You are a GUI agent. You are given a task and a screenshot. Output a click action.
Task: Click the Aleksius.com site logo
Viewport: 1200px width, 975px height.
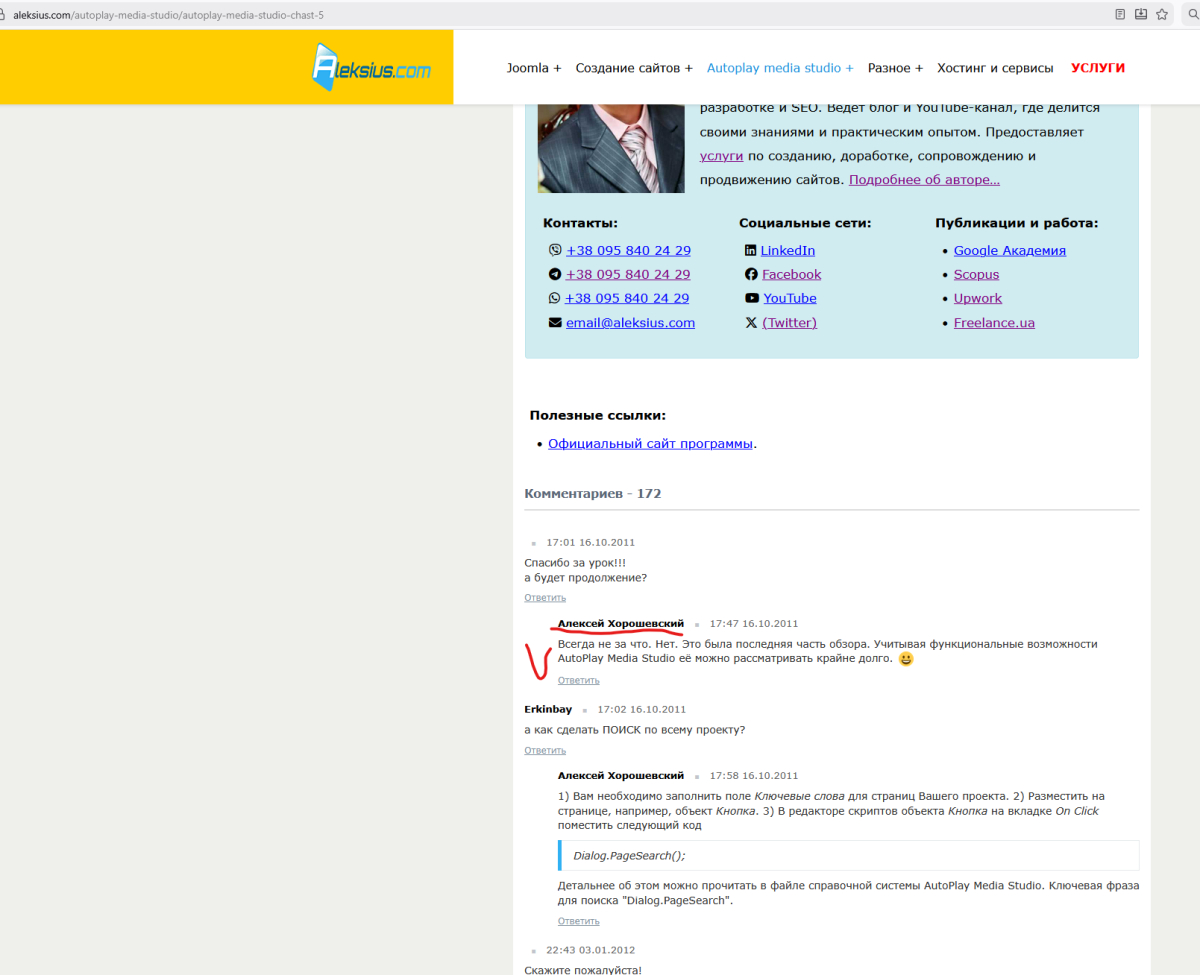371,68
